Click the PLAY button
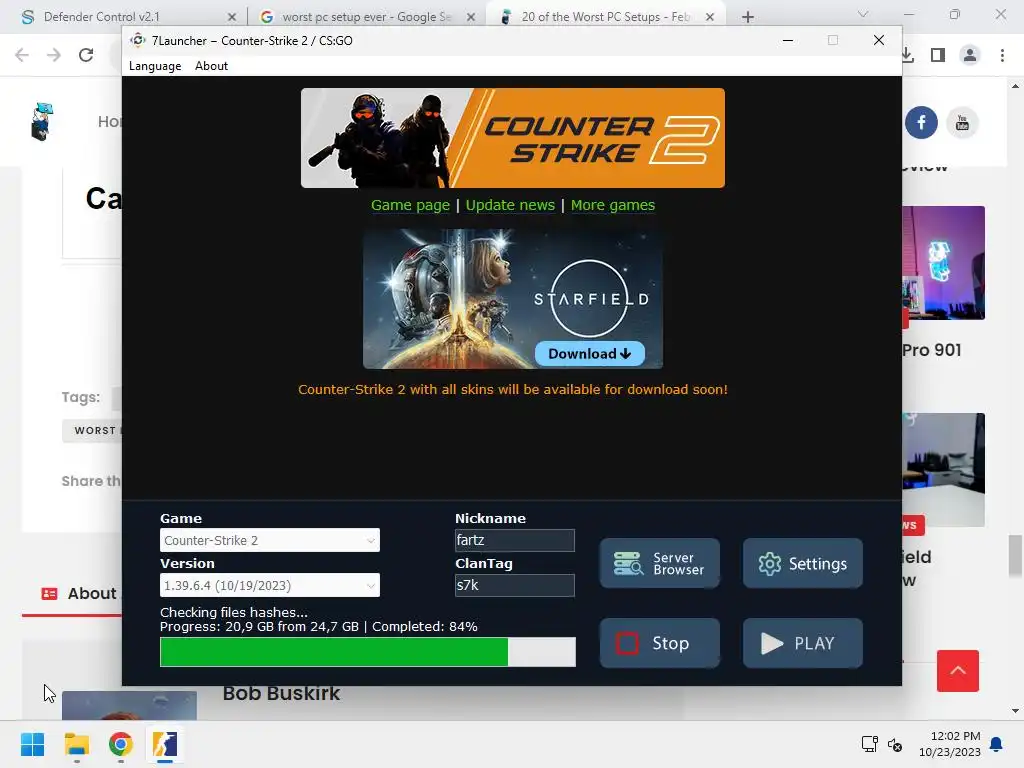This screenshot has height=768, width=1024. pyautogui.click(x=803, y=643)
